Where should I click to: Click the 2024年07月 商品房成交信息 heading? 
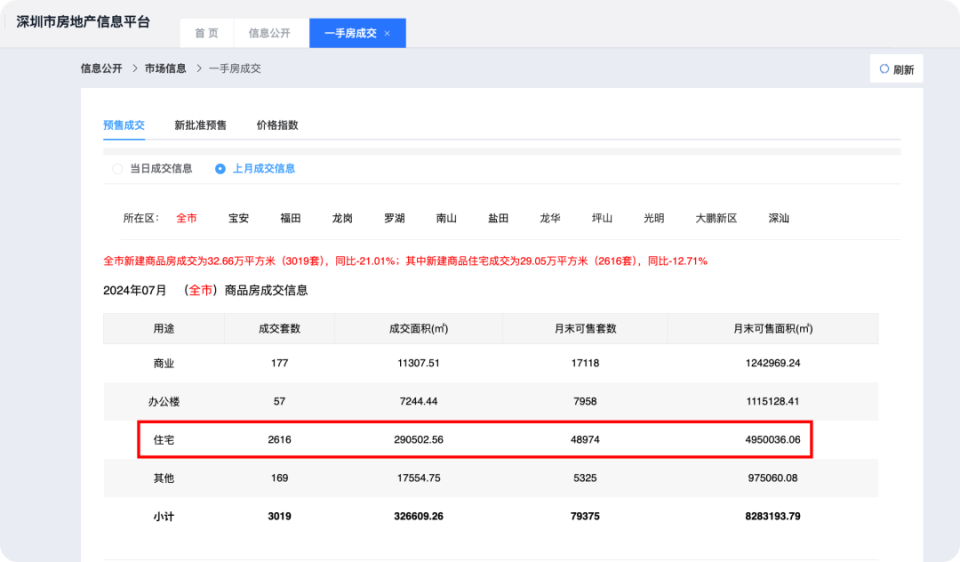[x=205, y=290]
